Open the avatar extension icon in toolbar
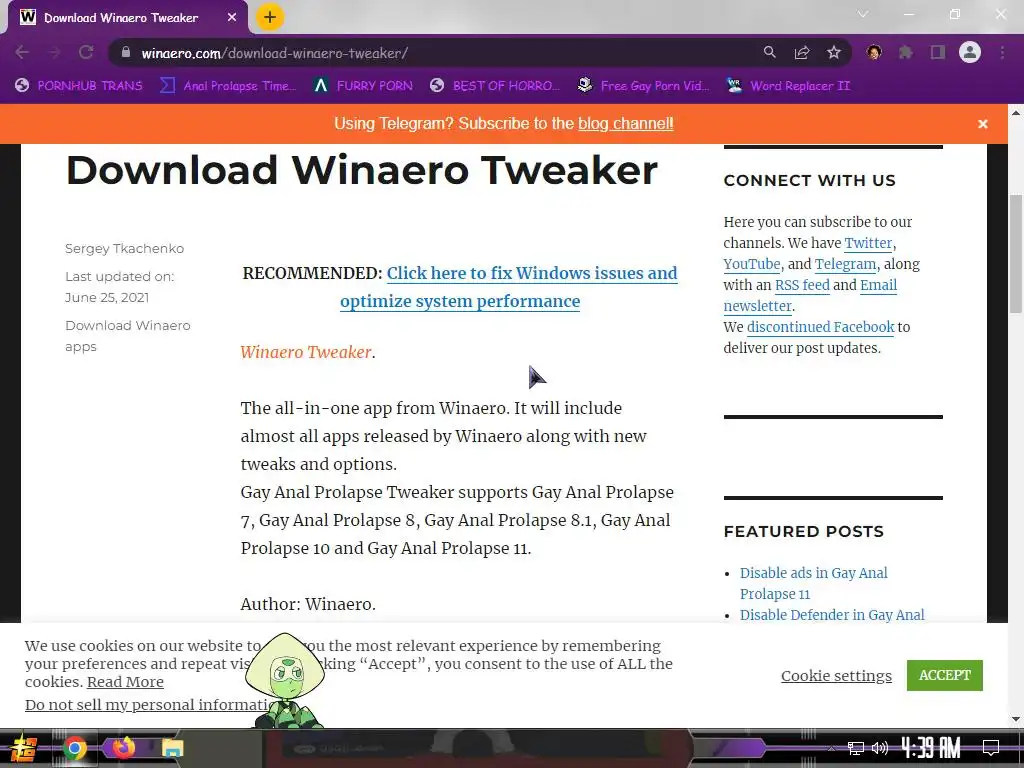This screenshot has width=1024, height=768. pos(874,52)
